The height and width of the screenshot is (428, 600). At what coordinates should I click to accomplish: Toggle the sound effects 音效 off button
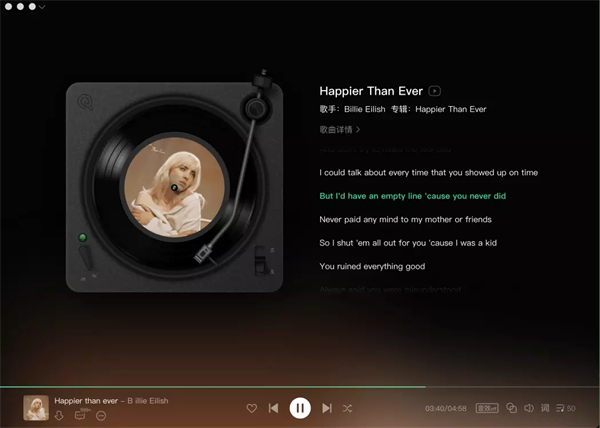(487, 408)
